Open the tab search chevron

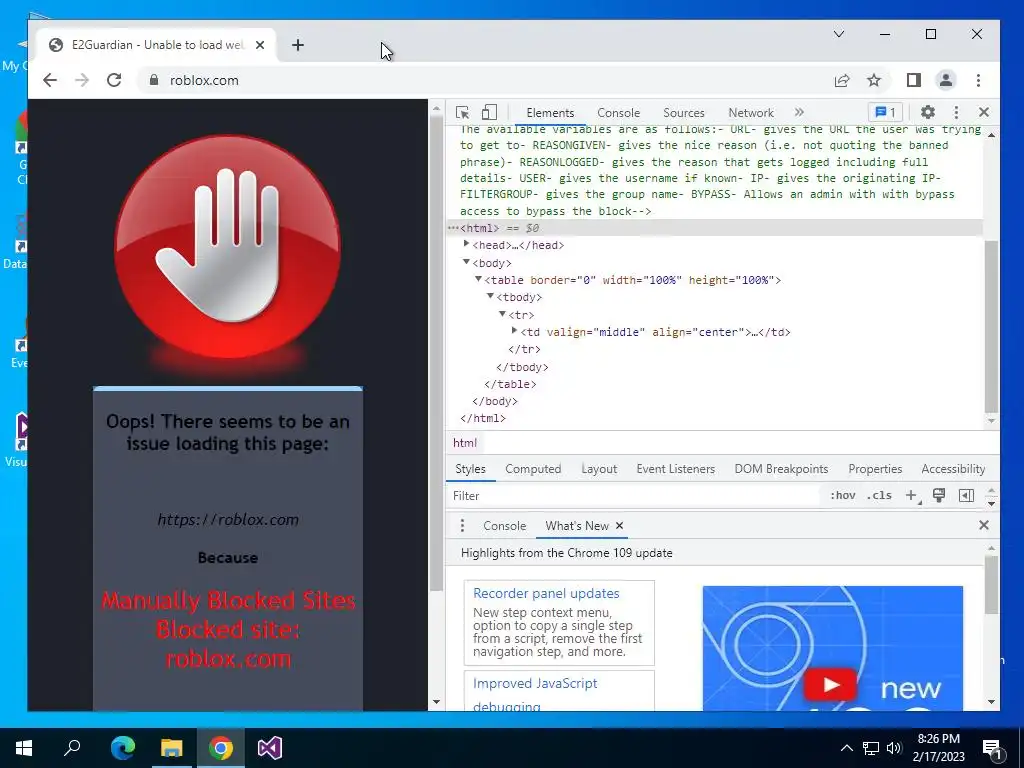point(839,34)
